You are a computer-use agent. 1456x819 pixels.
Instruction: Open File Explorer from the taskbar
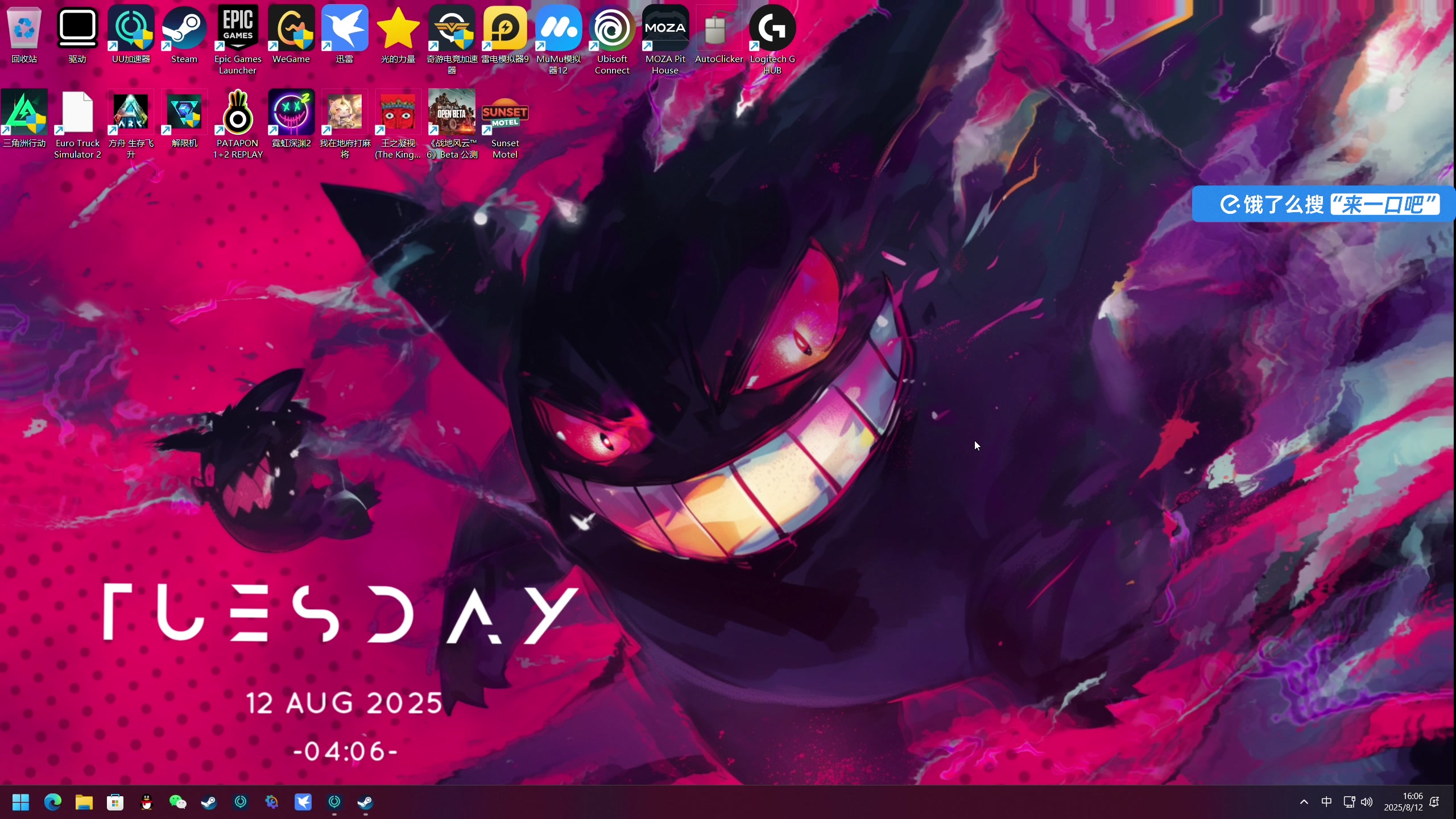click(x=84, y=802)
